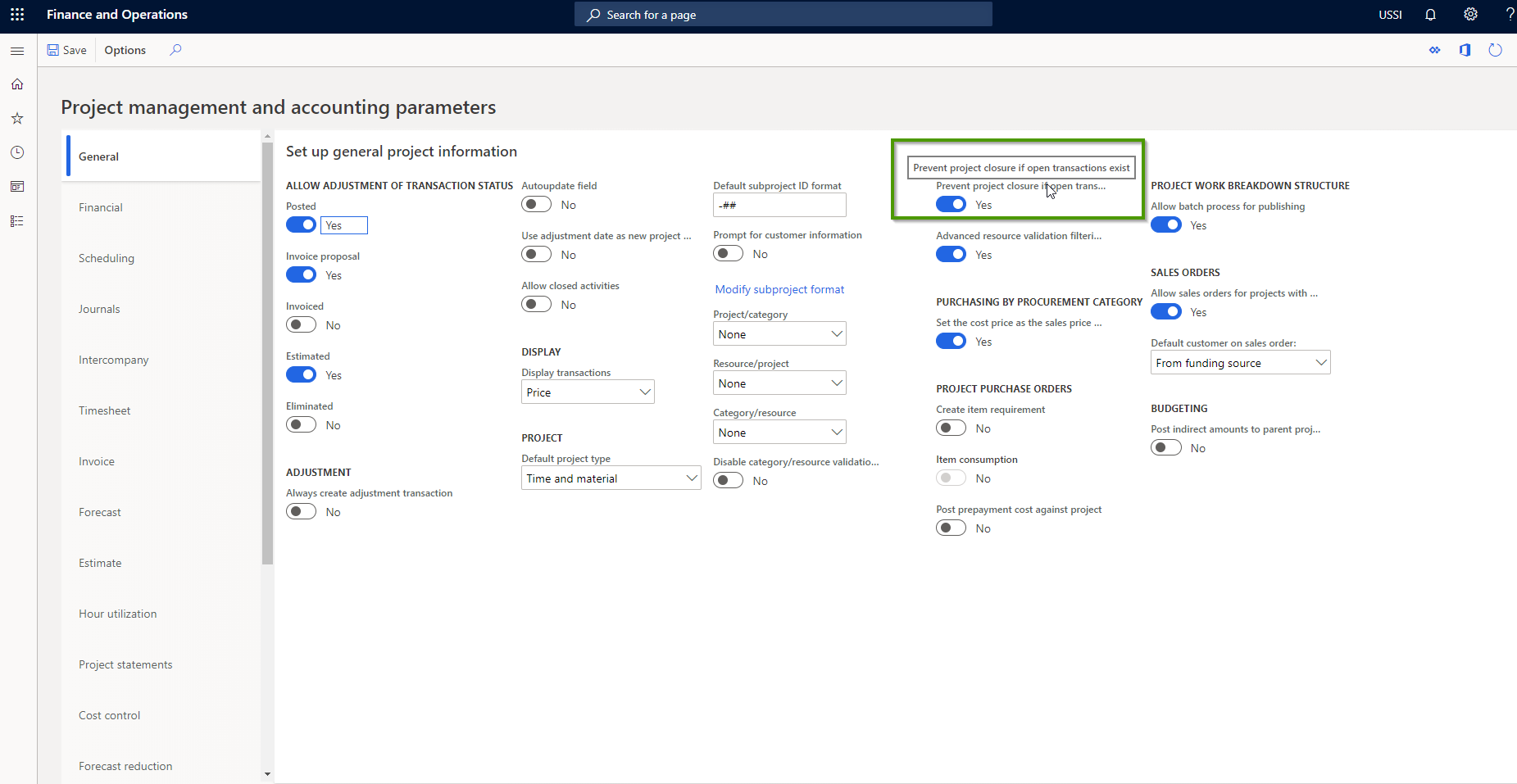Expand the navigation pane hamburger icon
The height and width of the screenshot is (784, 1517).
17,51
